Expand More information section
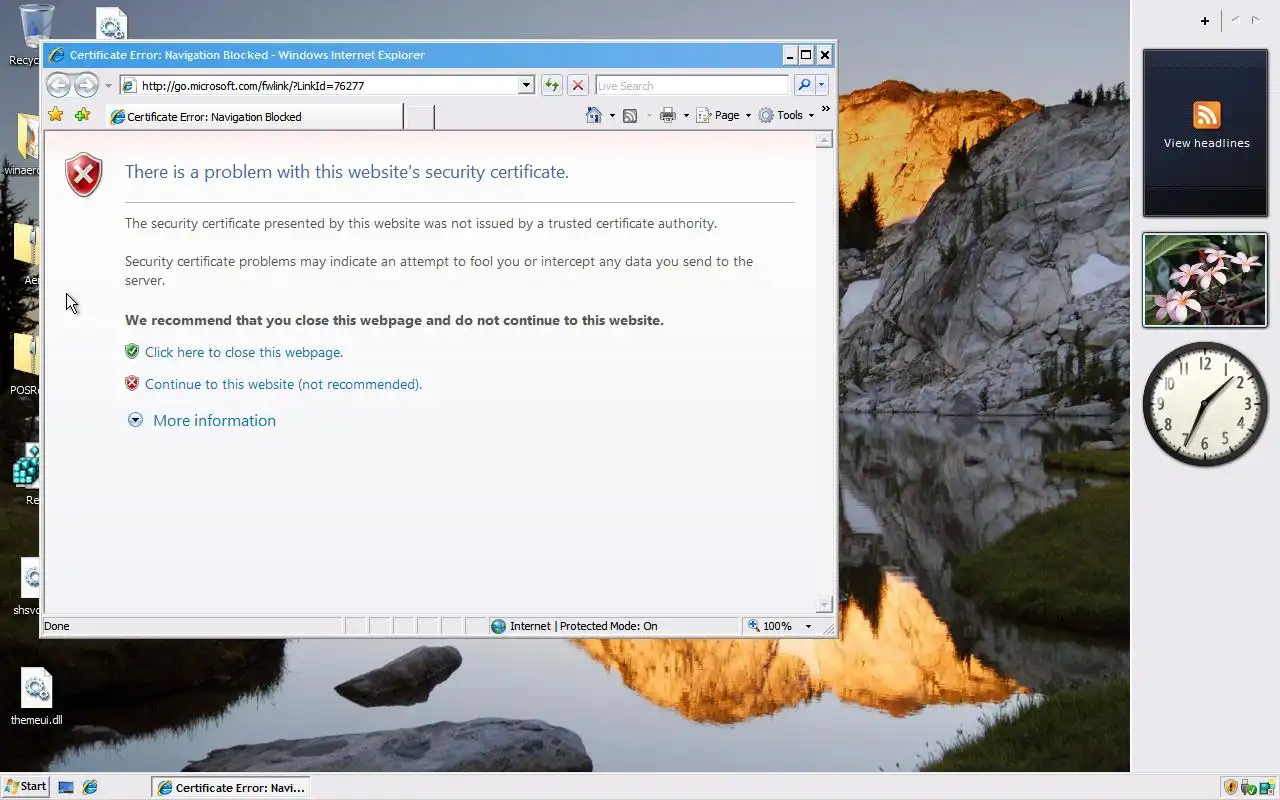Image resolution: width=1280 pixels, height=800 pixels. click(135, 420)
